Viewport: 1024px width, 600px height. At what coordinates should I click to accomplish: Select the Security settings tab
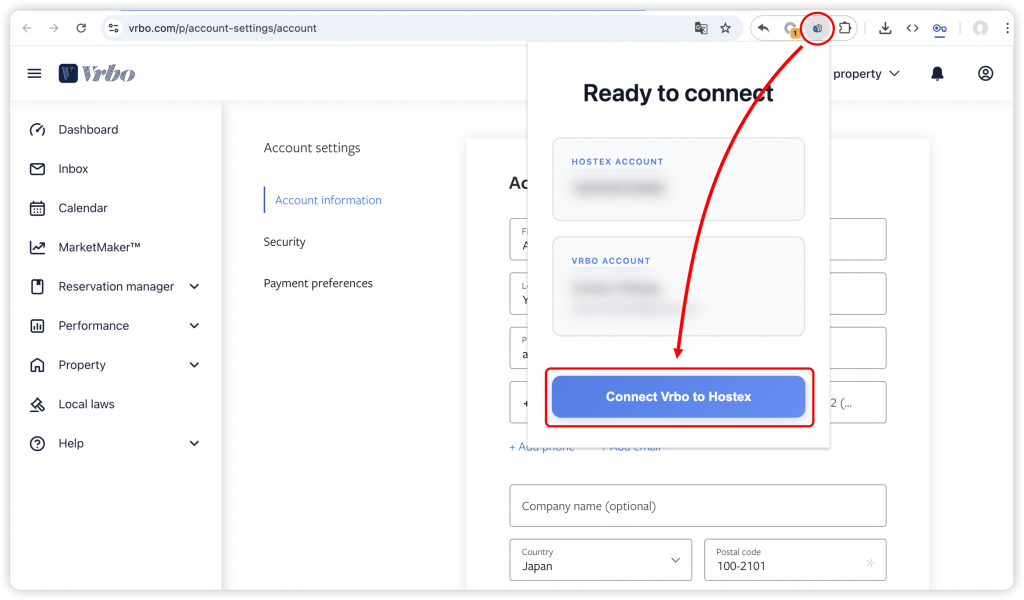pos(284,242)
